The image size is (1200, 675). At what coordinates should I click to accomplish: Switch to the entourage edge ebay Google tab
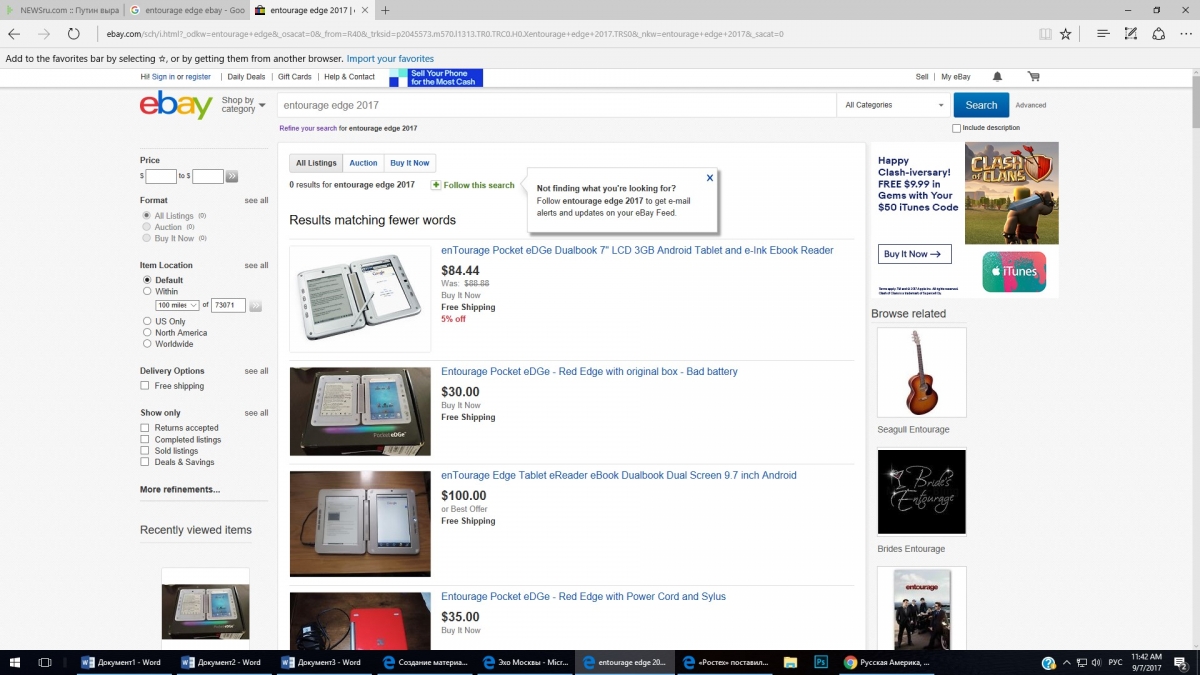pos(186,10)
